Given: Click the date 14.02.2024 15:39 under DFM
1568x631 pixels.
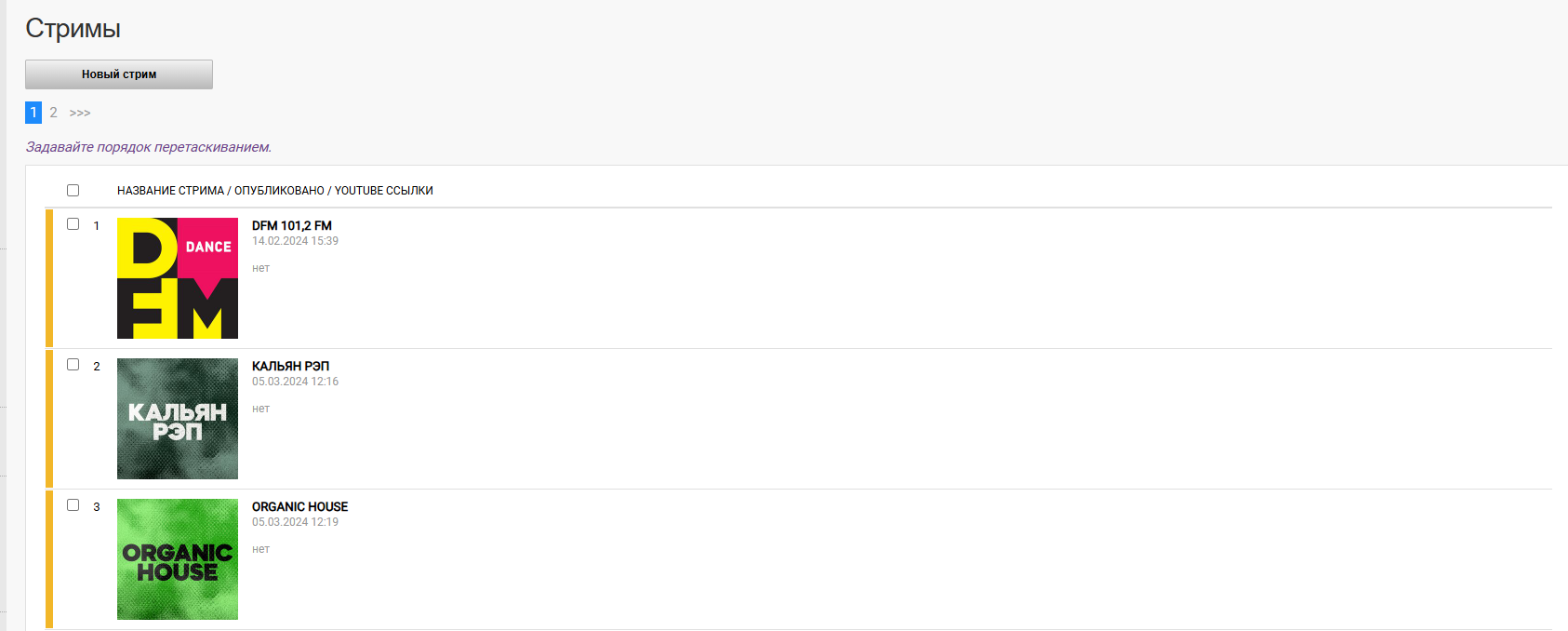Looking at the screenshot, I should click(x=295, y=241).
